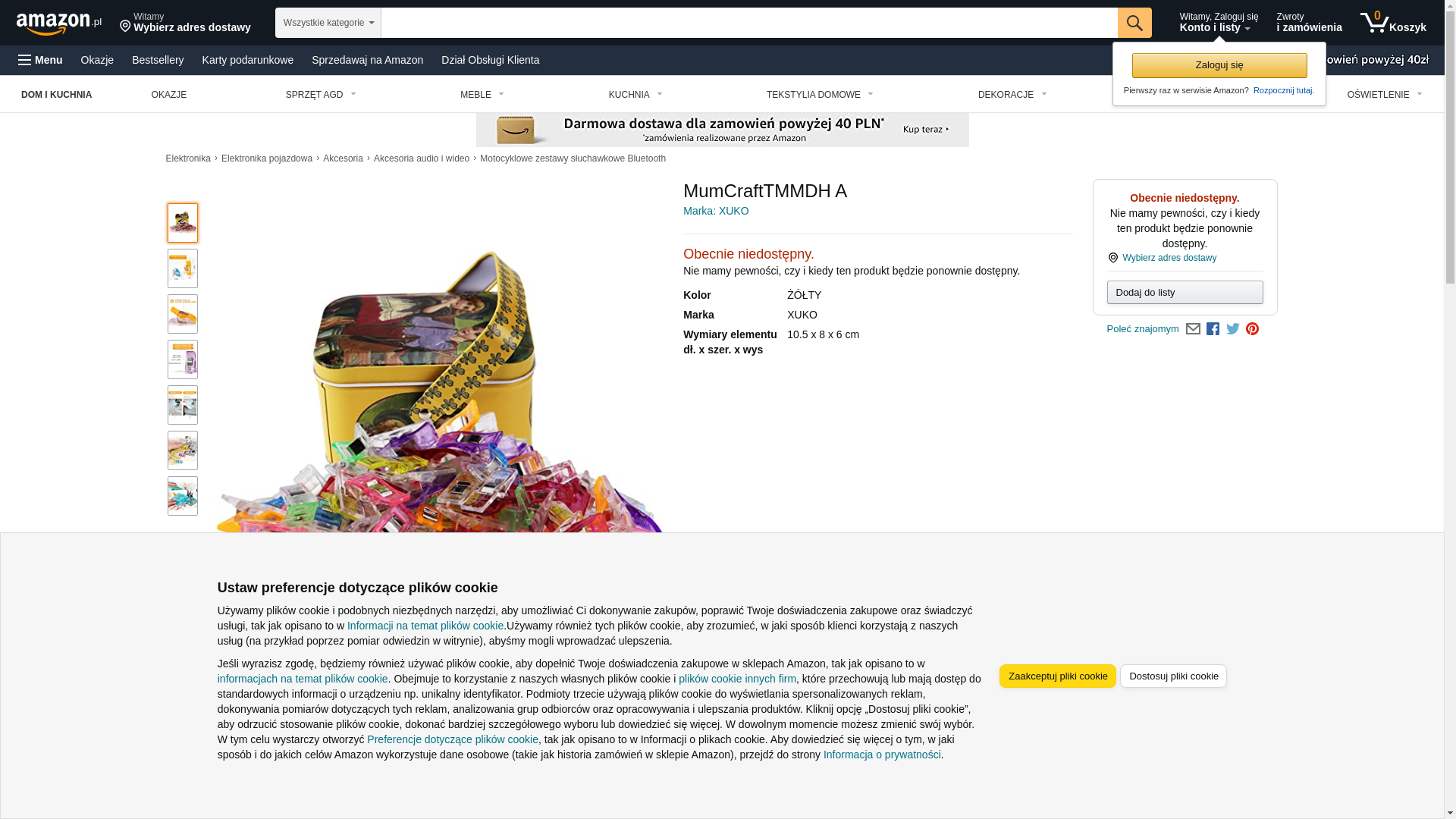Open Karty podarunkowe in navigation bar
Image resolution: width=1456 pixels, height=819 pixels.
click(x=248, y=60)
